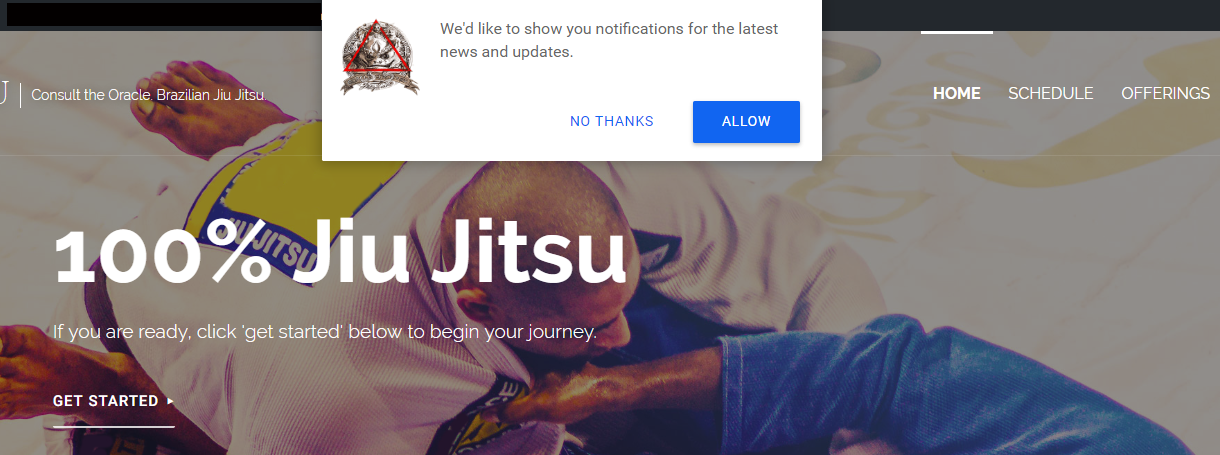Allow notifications with the blue ALLOW button
1220x455 pixels.
point(746,122)
